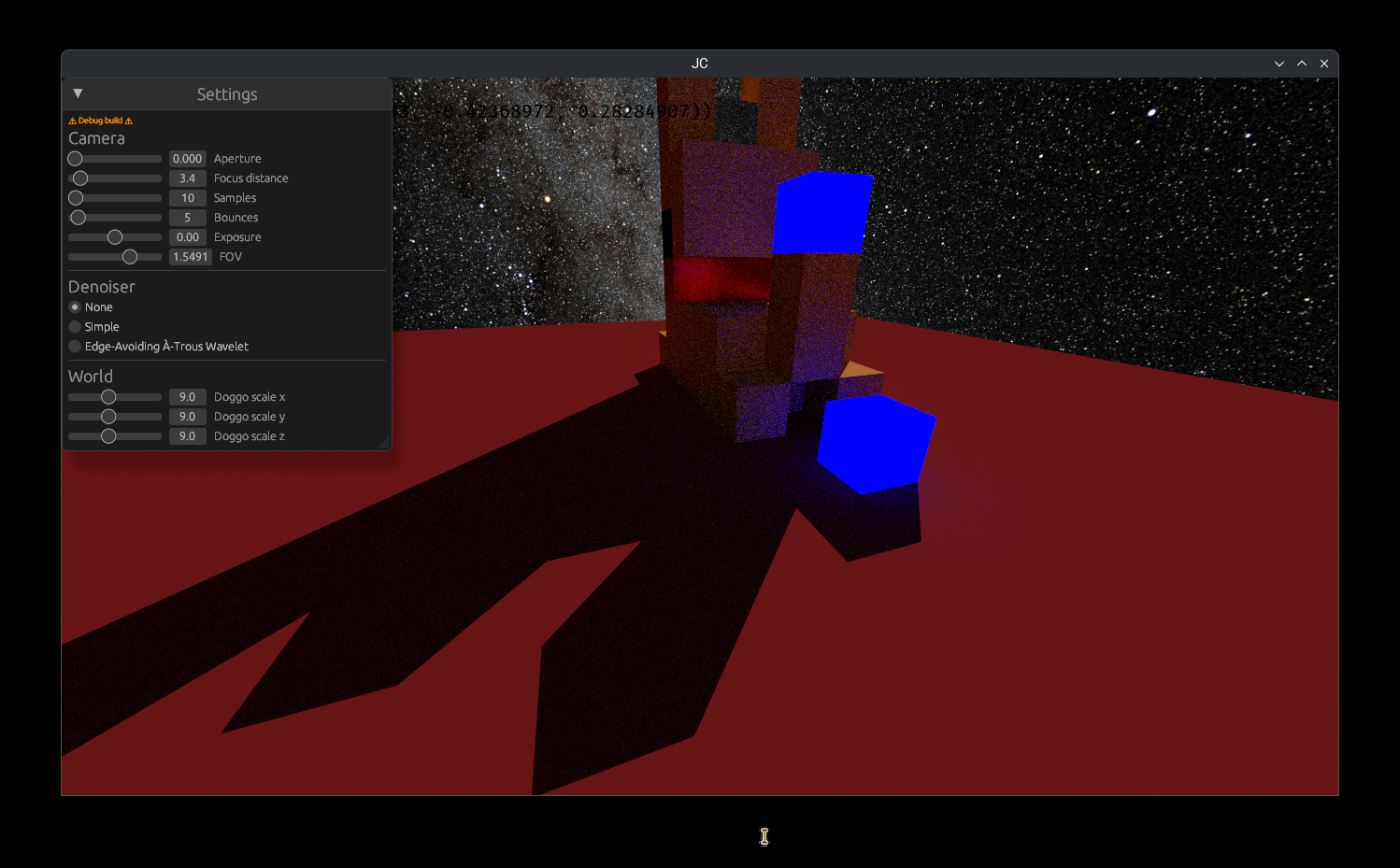Click the FOV slider handle
Viewport: 1400px width, 868px height.
[130, 257]
